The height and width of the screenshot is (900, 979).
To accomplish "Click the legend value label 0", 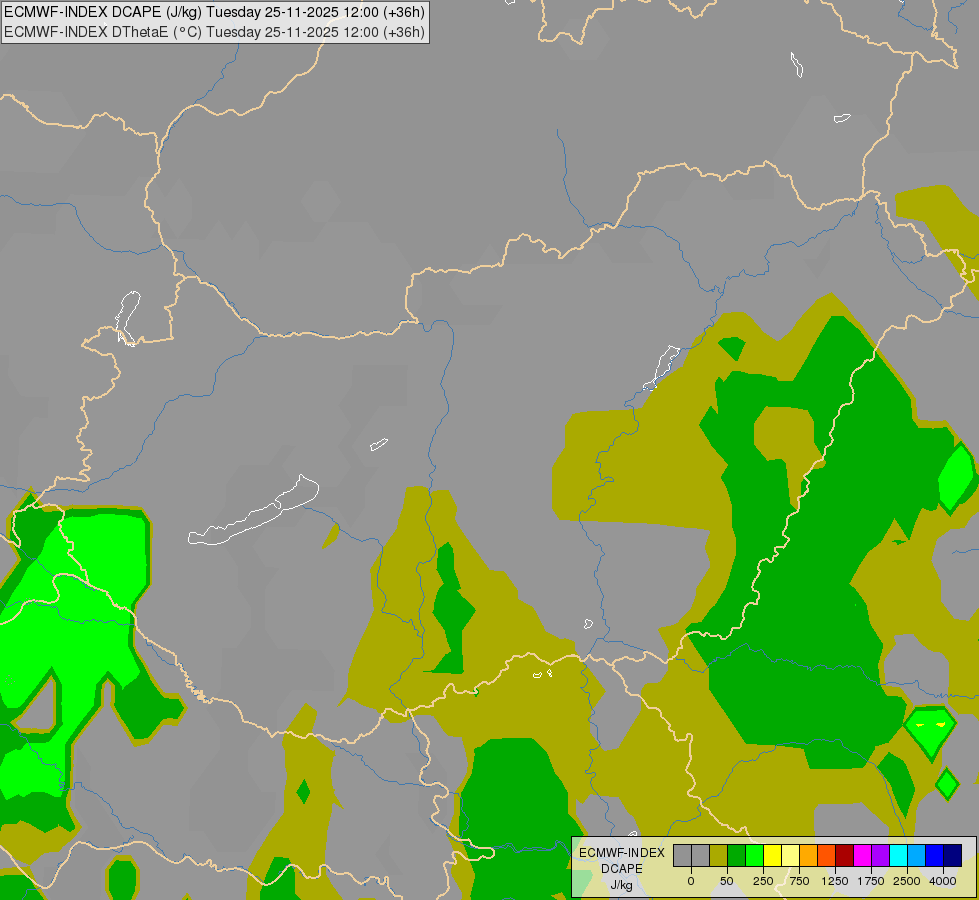I will click(x=691, y=881).
